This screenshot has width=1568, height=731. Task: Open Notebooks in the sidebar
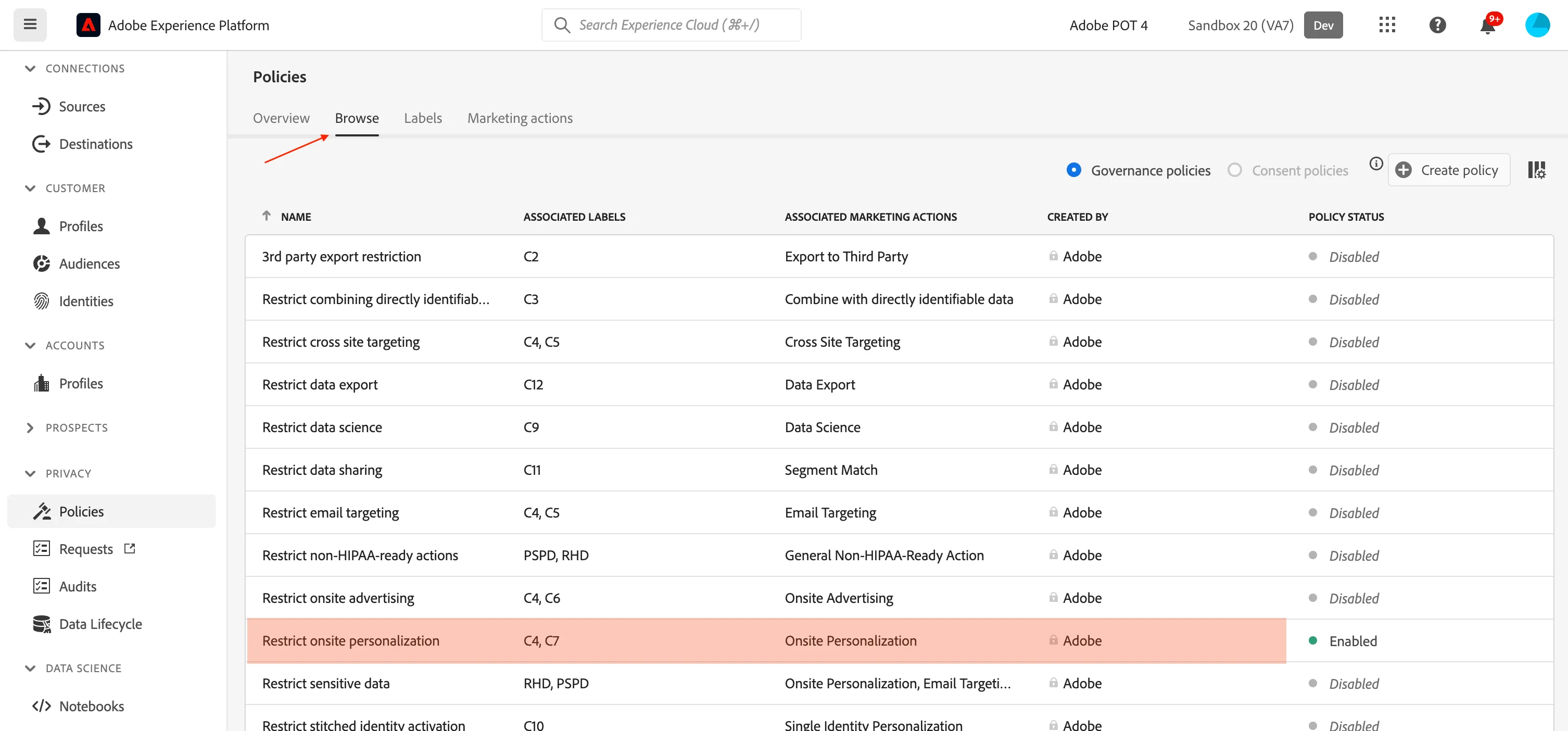point(91,706)
